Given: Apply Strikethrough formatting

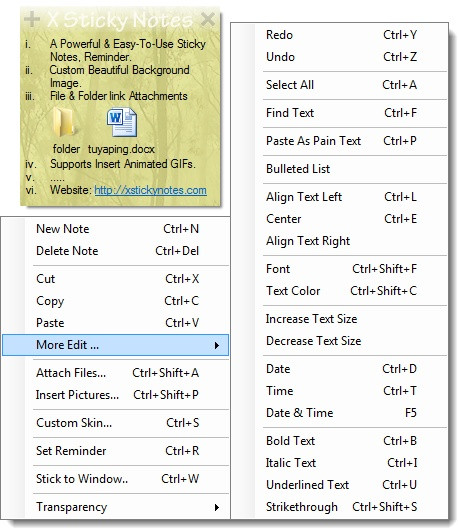Looking at the screenshot, I should [339, 507].
